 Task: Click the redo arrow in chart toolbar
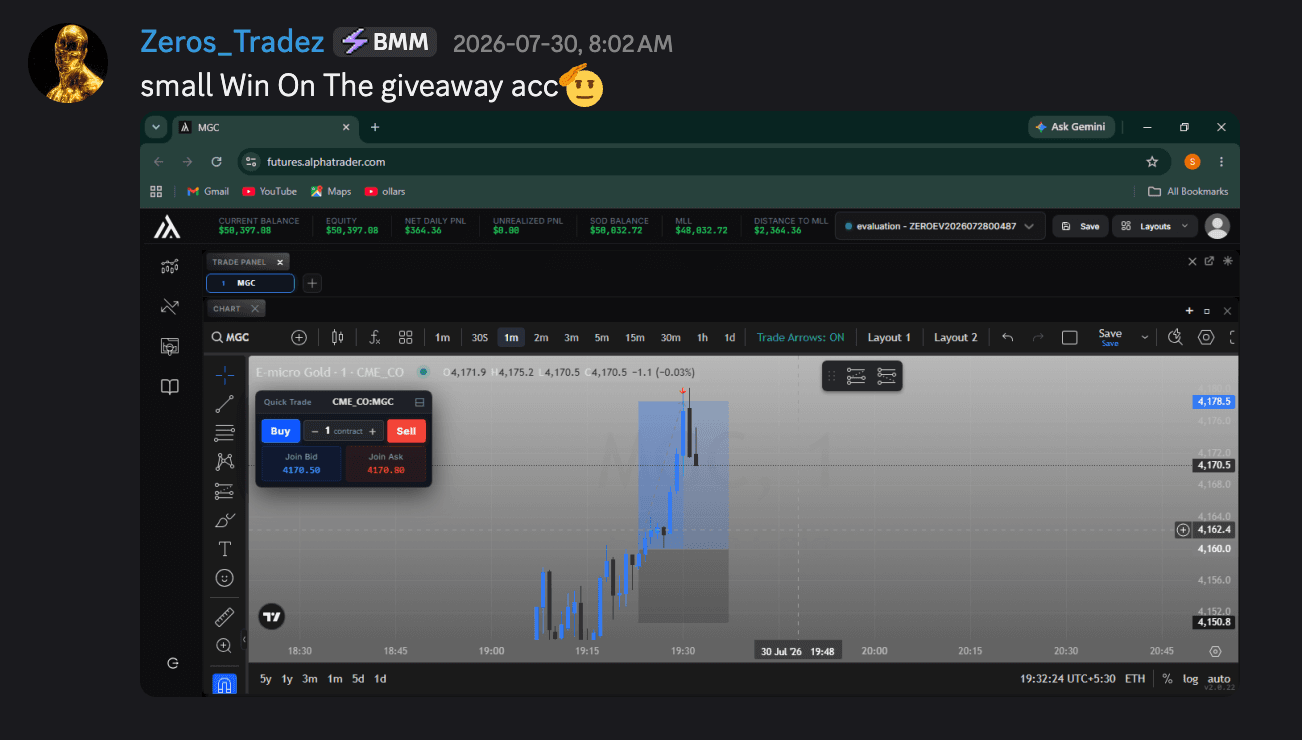tap(1038, 337)
